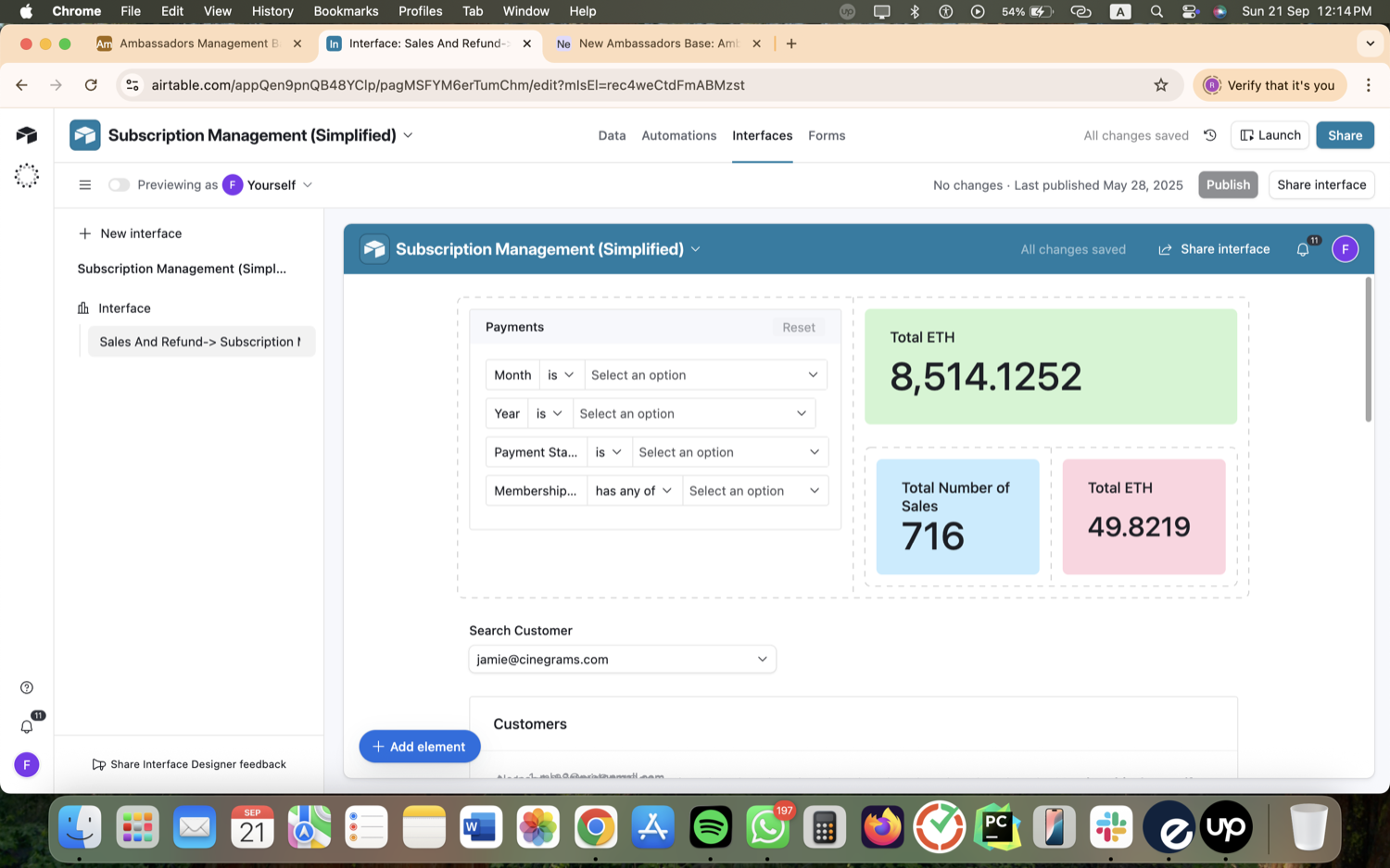Open Chrome tab list chevron
The image size is (1390, 868).
(1370, 44)
